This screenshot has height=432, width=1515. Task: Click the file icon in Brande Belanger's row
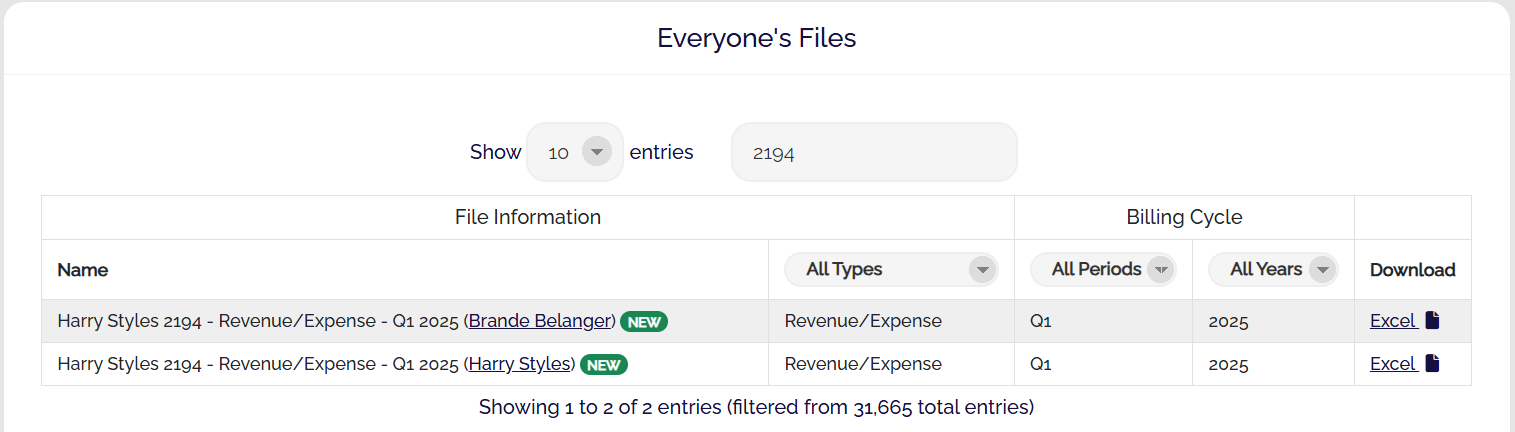(1432, 321)
